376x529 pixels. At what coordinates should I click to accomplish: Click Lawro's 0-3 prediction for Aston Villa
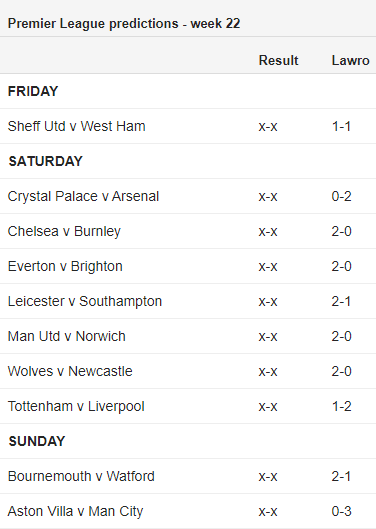click(x=341, y=511)
